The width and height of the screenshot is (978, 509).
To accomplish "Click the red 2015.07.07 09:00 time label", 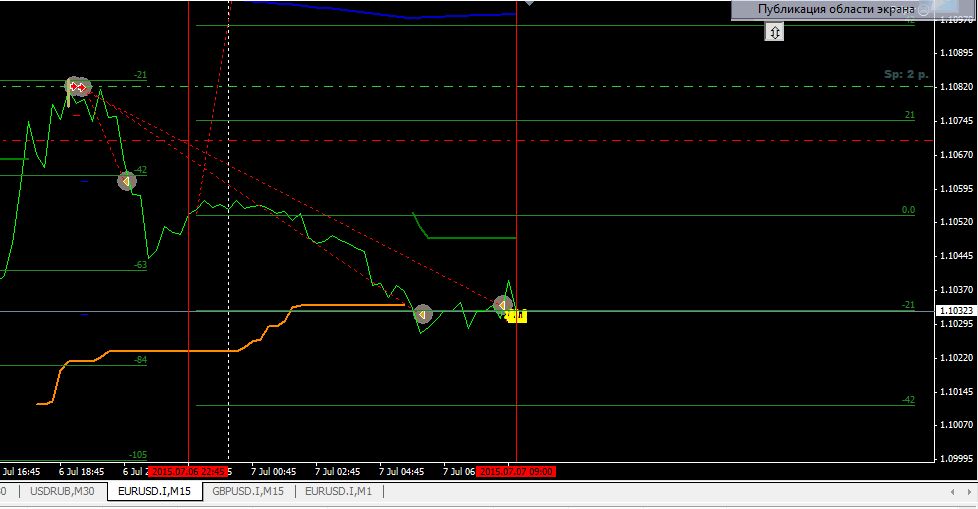I will pos(516,471).
